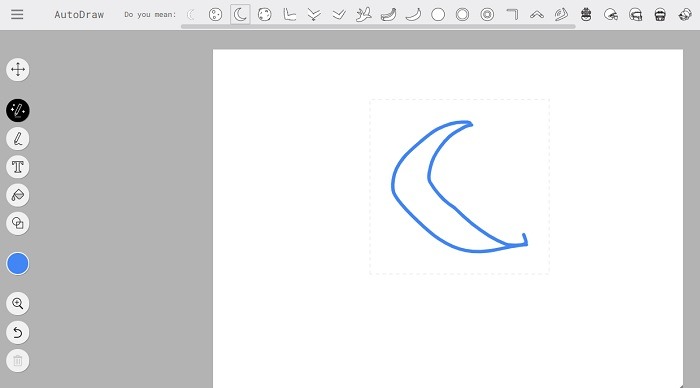Open the blue color picker swatch

[18, 263]
